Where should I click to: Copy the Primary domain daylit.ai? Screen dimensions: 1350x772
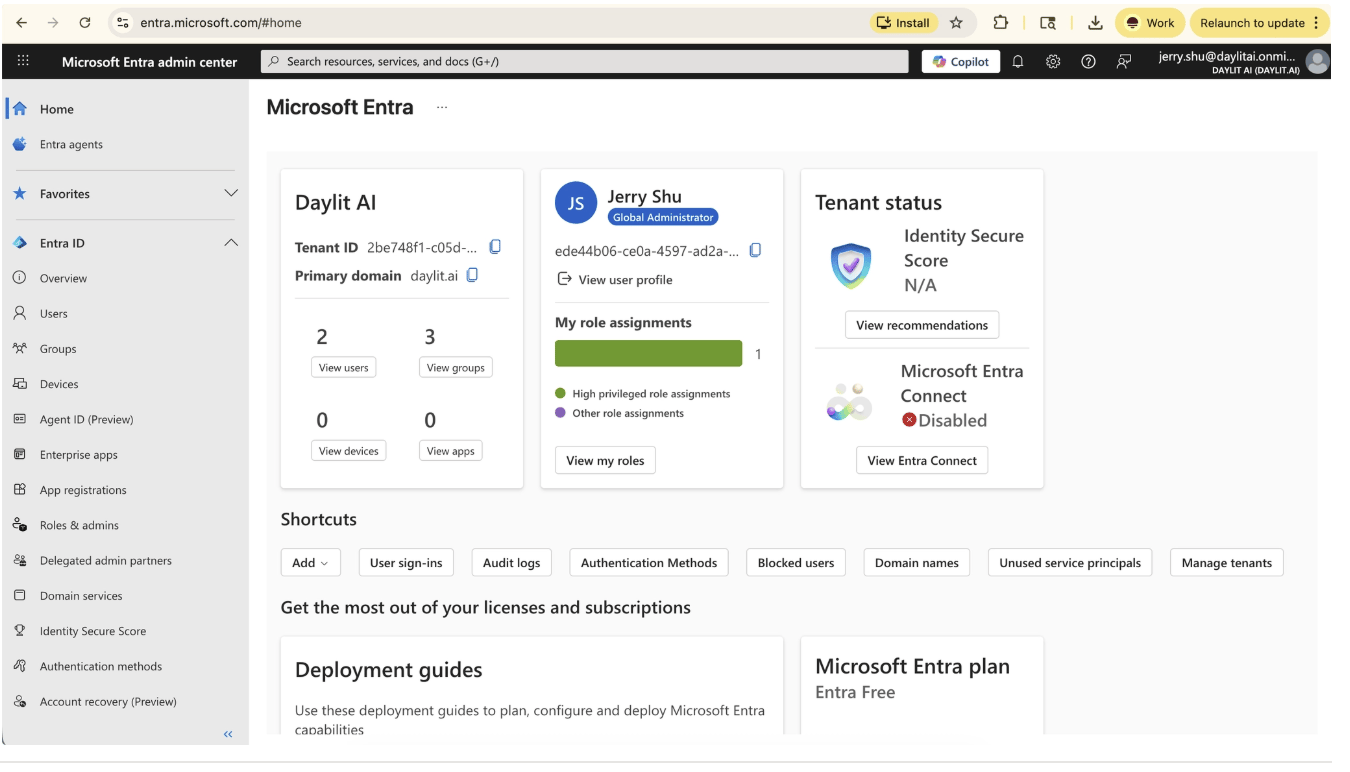pos(472,275)
